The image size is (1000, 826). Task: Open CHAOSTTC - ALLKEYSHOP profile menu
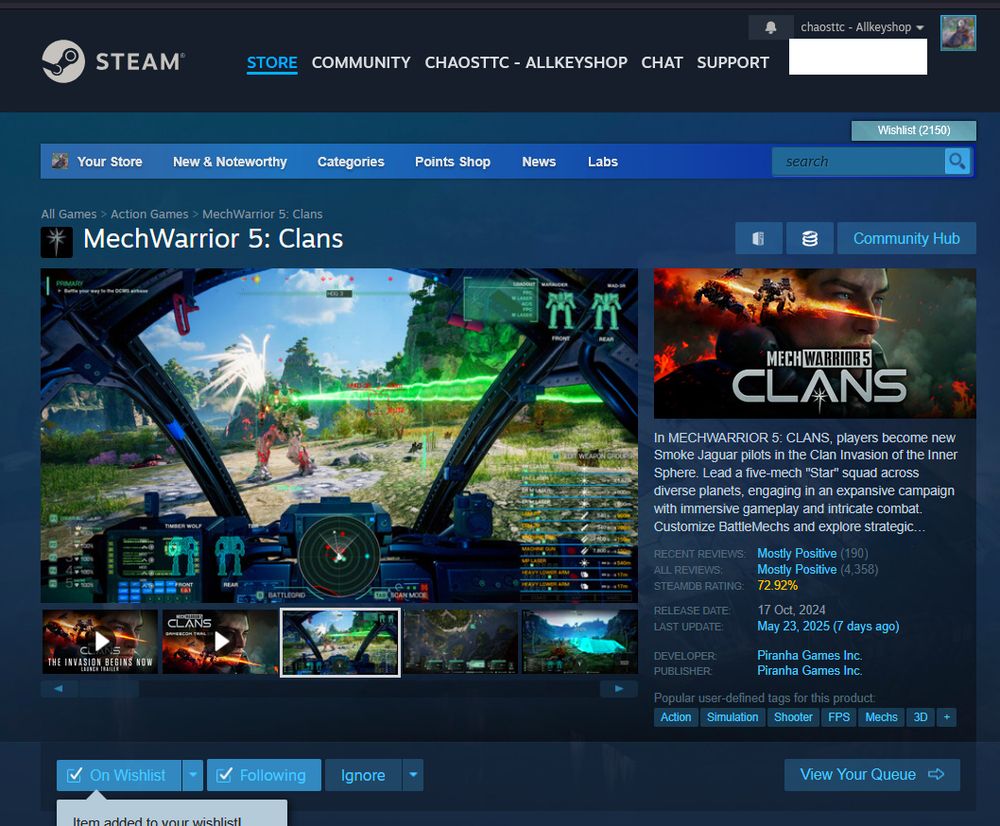(x=526, y=63)
